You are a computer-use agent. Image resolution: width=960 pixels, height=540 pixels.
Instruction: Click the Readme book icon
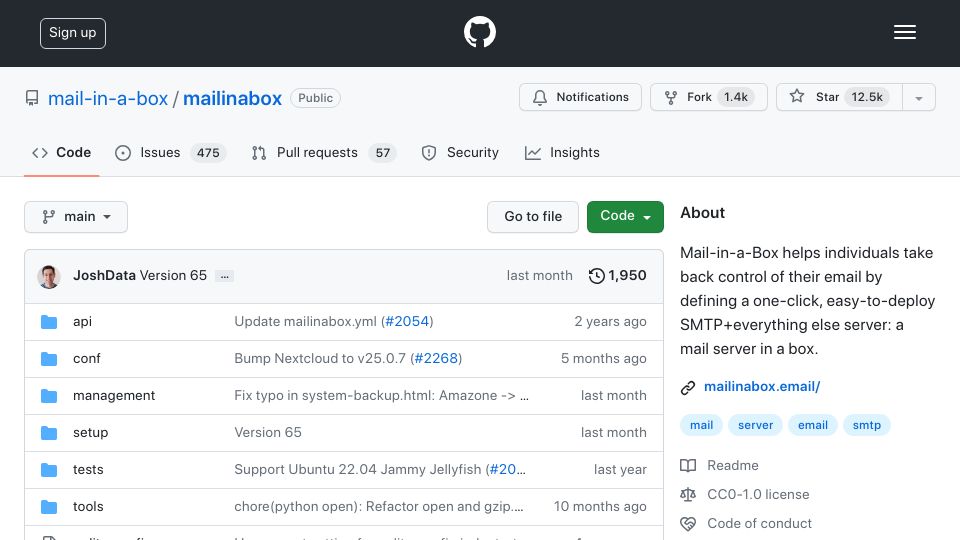point(688,466)
